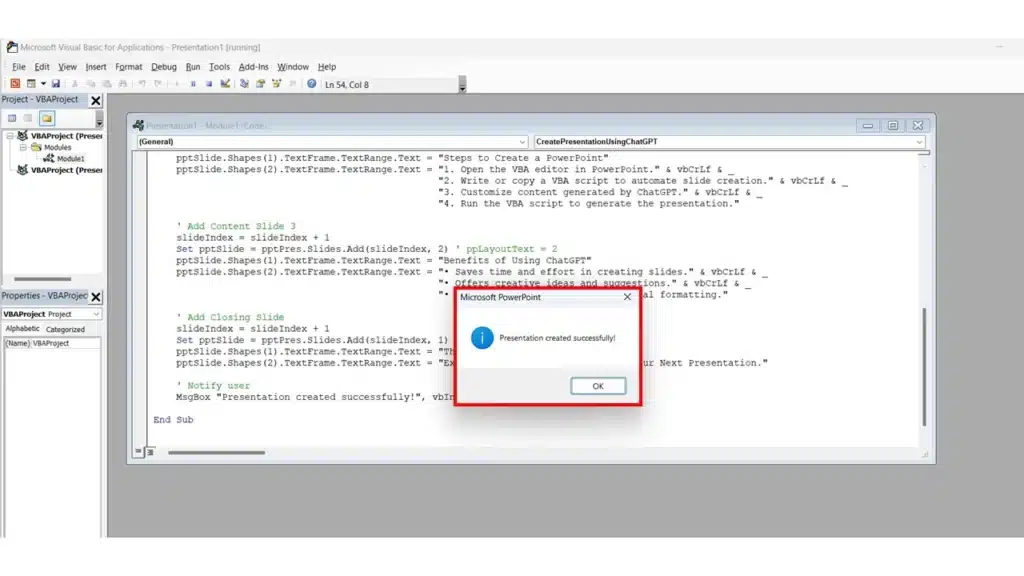Click the Reset (stop) toolbar icon
The image size is (1024, 576).
tap(208, 84)
